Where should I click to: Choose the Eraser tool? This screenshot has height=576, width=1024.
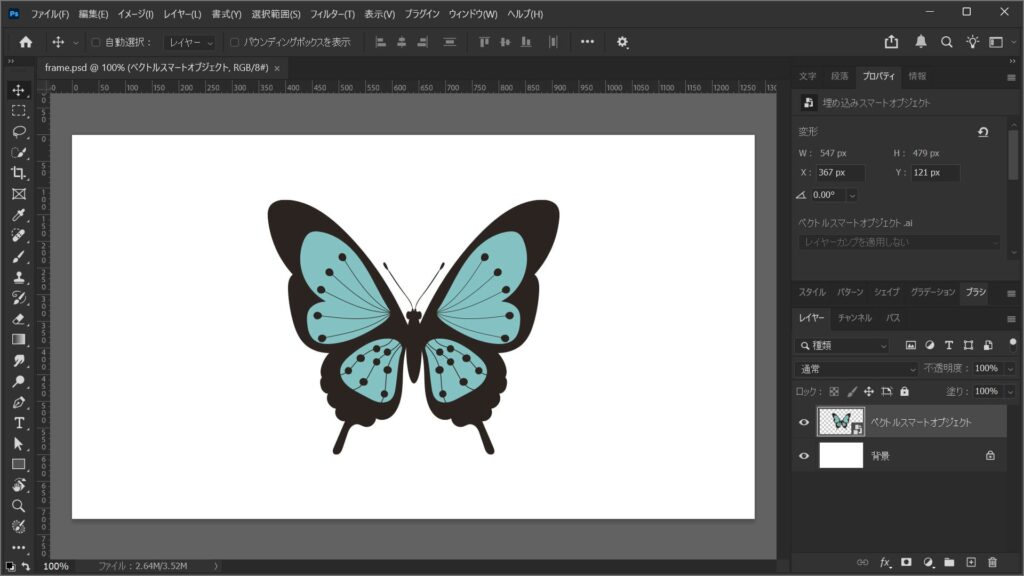click(19, 319)
